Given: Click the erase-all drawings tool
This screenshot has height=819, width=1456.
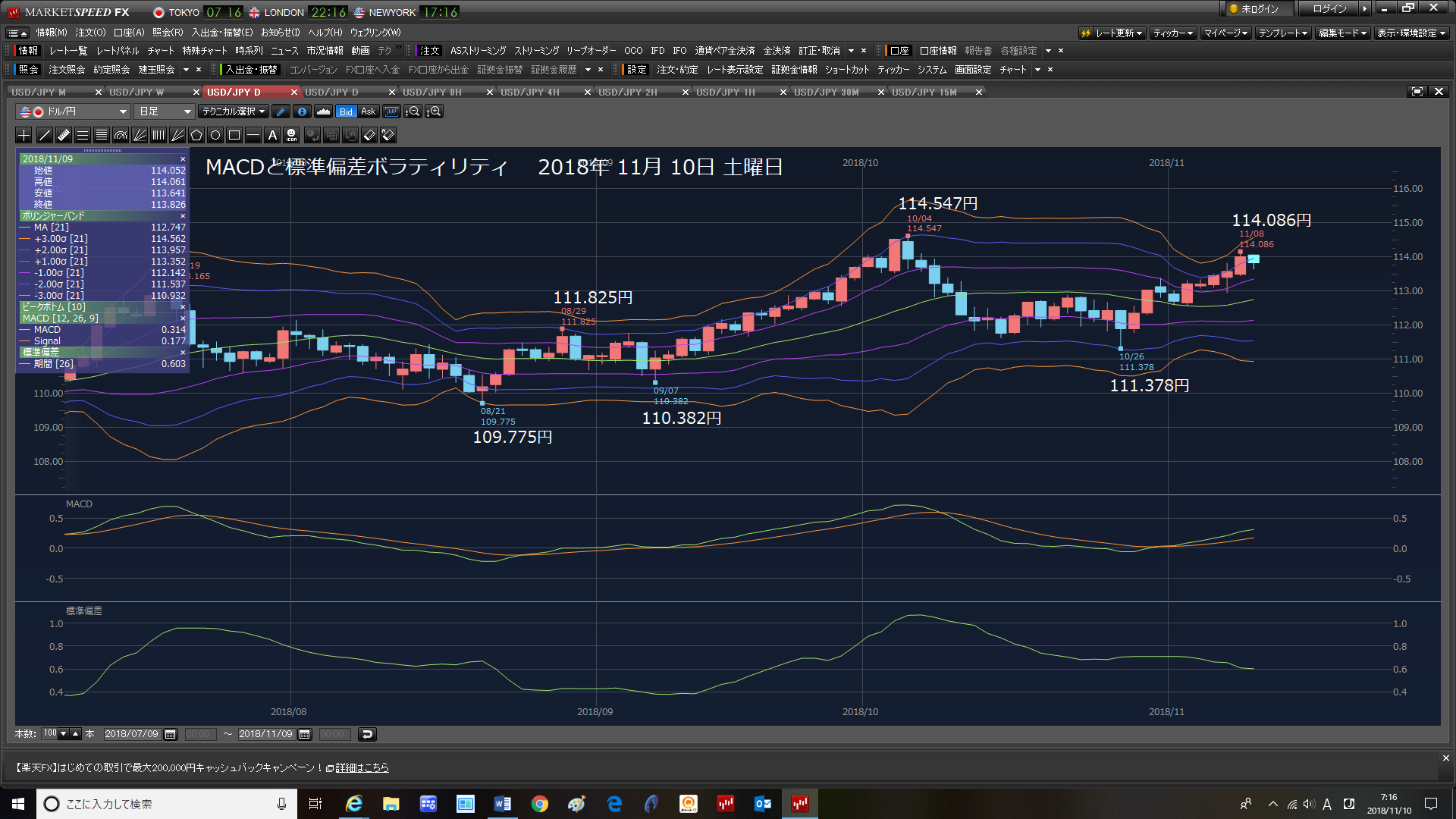Looking at the screenshot, I should pos(388,135).
